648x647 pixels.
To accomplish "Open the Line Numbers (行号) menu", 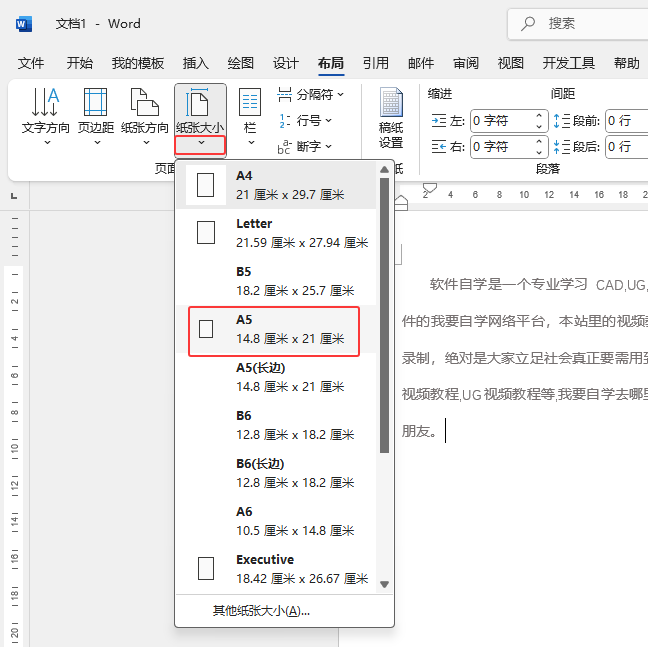I will click(305, 121).
